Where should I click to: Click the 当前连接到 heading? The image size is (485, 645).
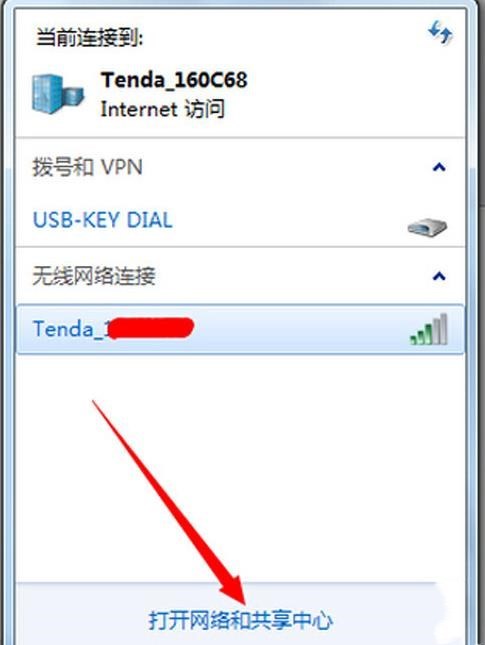pyautogui.click(x=89, y=38)
